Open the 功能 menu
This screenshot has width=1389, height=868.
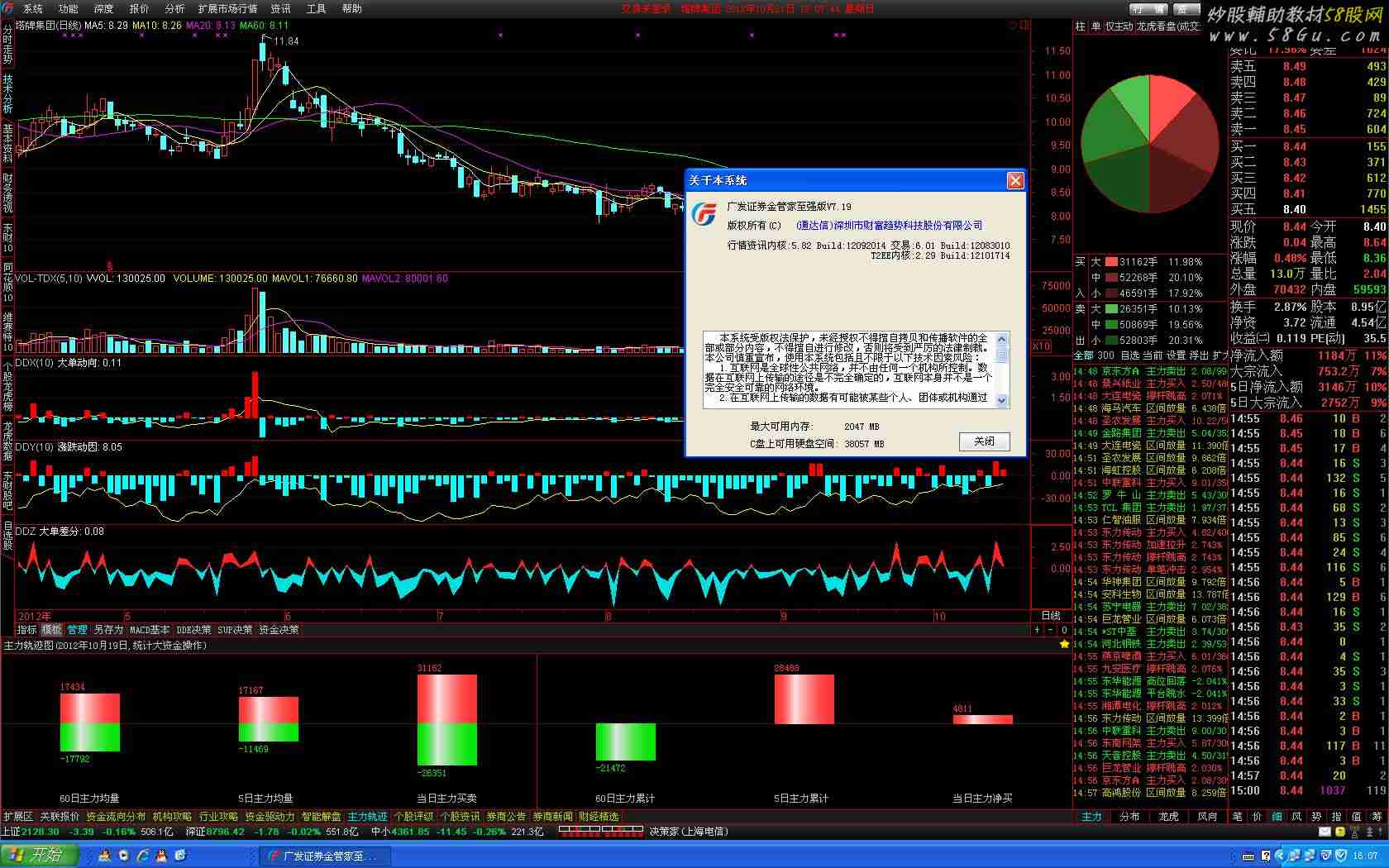click(x=69, y=8)
